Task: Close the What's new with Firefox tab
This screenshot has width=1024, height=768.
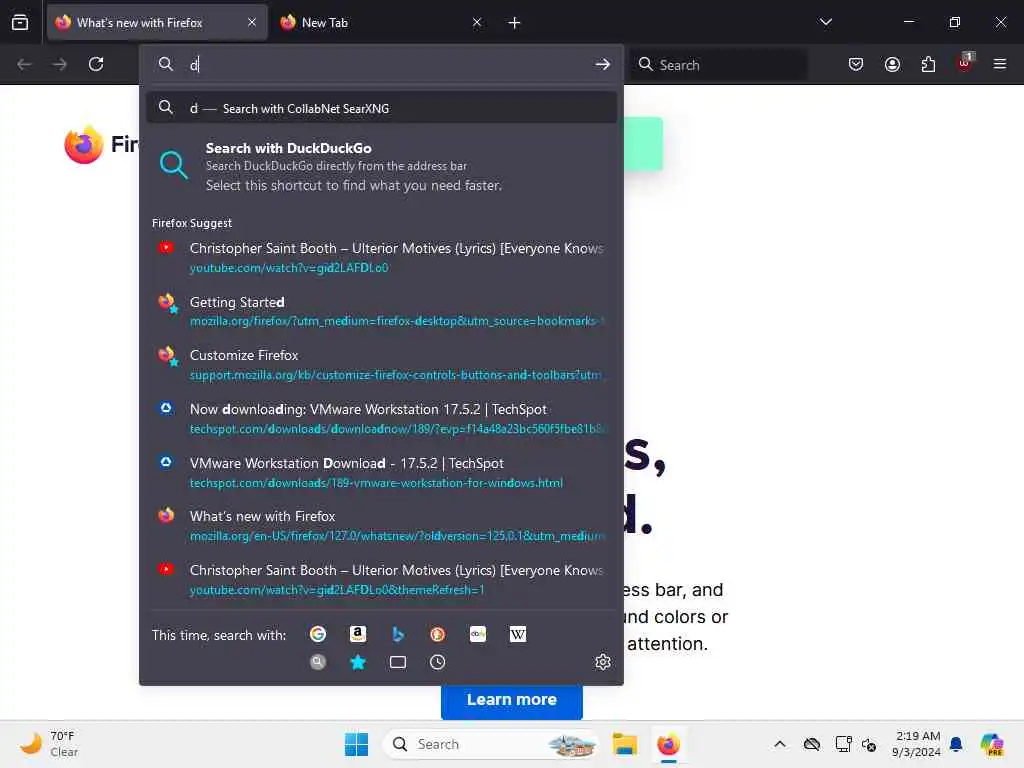Action: [x=252, y=22]
